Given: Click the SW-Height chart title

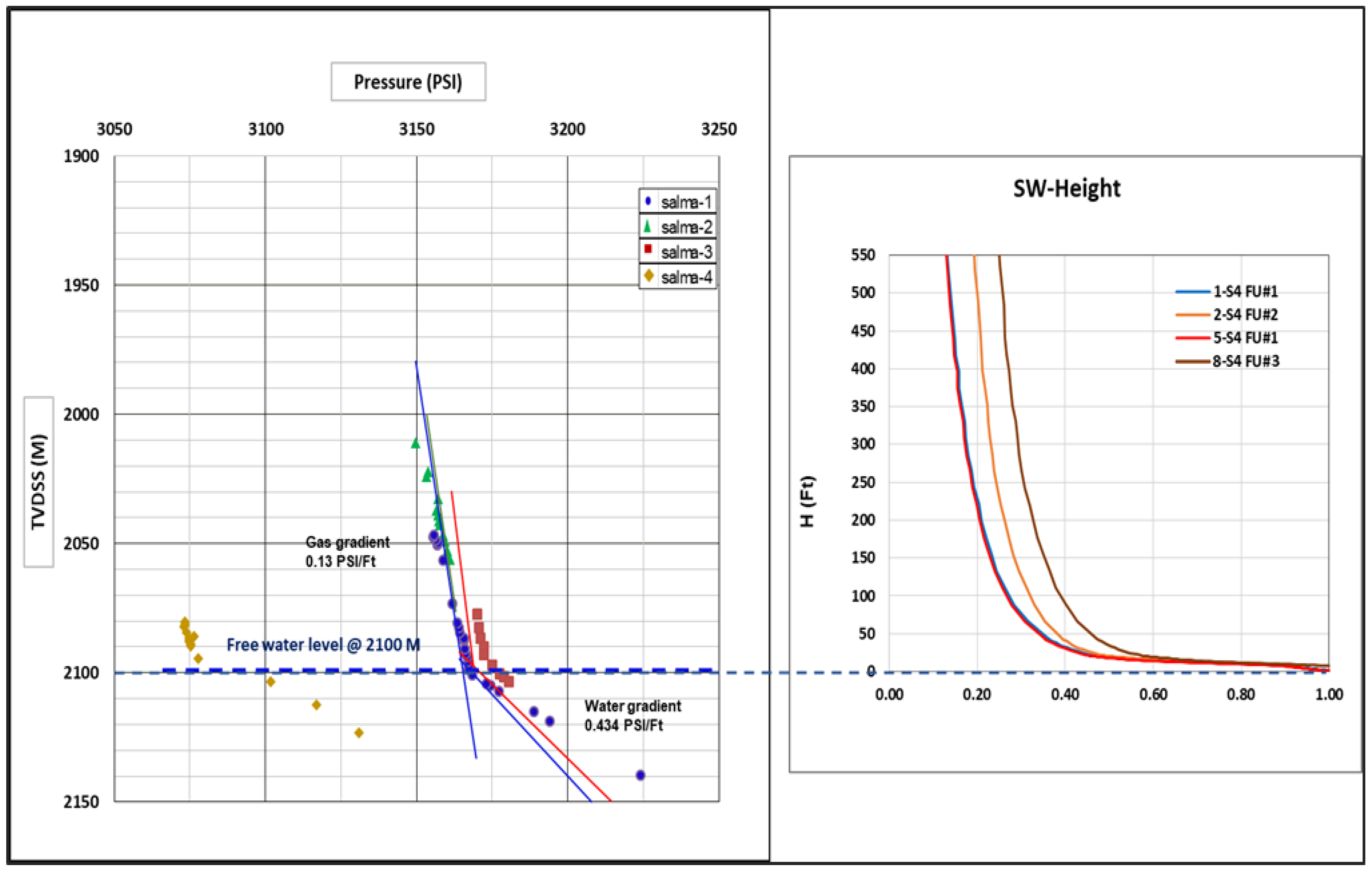Looking at the screenshot, I should point(1066,189).
